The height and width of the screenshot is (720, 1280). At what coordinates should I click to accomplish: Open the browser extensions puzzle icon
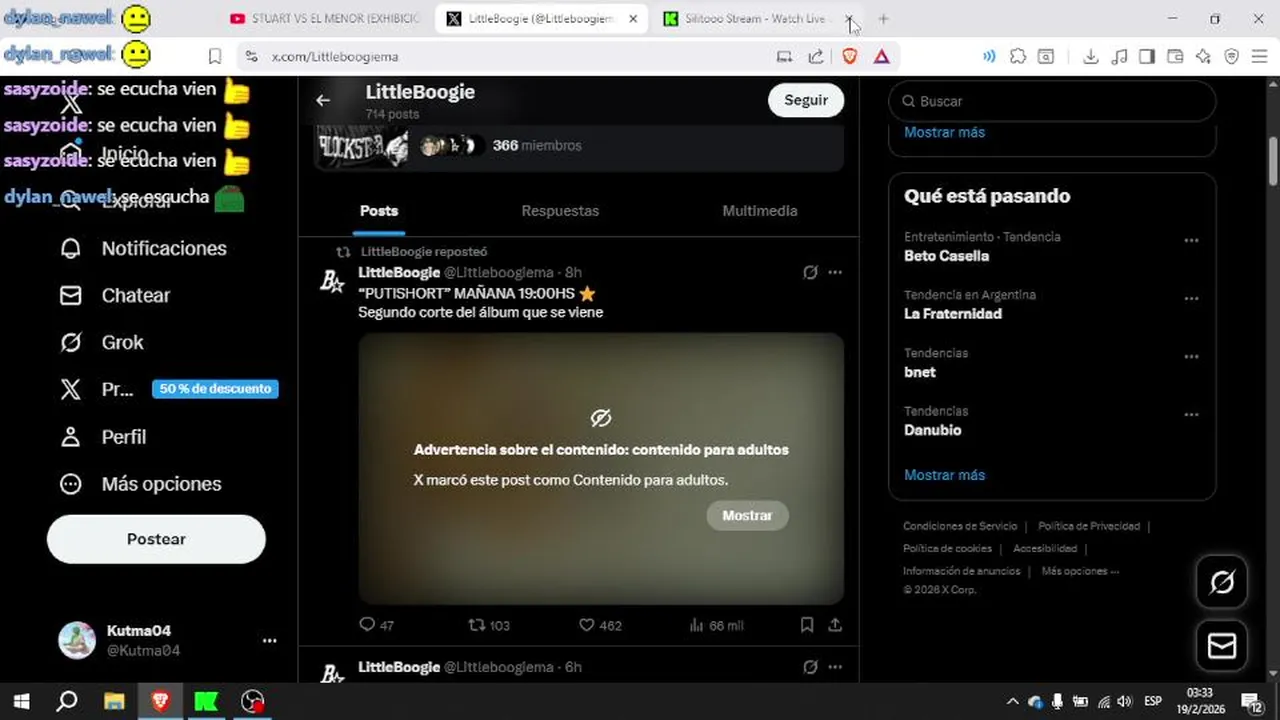point(1018,57)
